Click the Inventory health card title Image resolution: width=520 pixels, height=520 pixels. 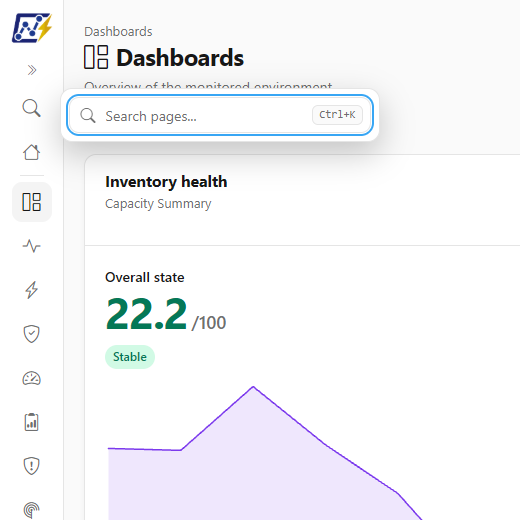[166, 182]
